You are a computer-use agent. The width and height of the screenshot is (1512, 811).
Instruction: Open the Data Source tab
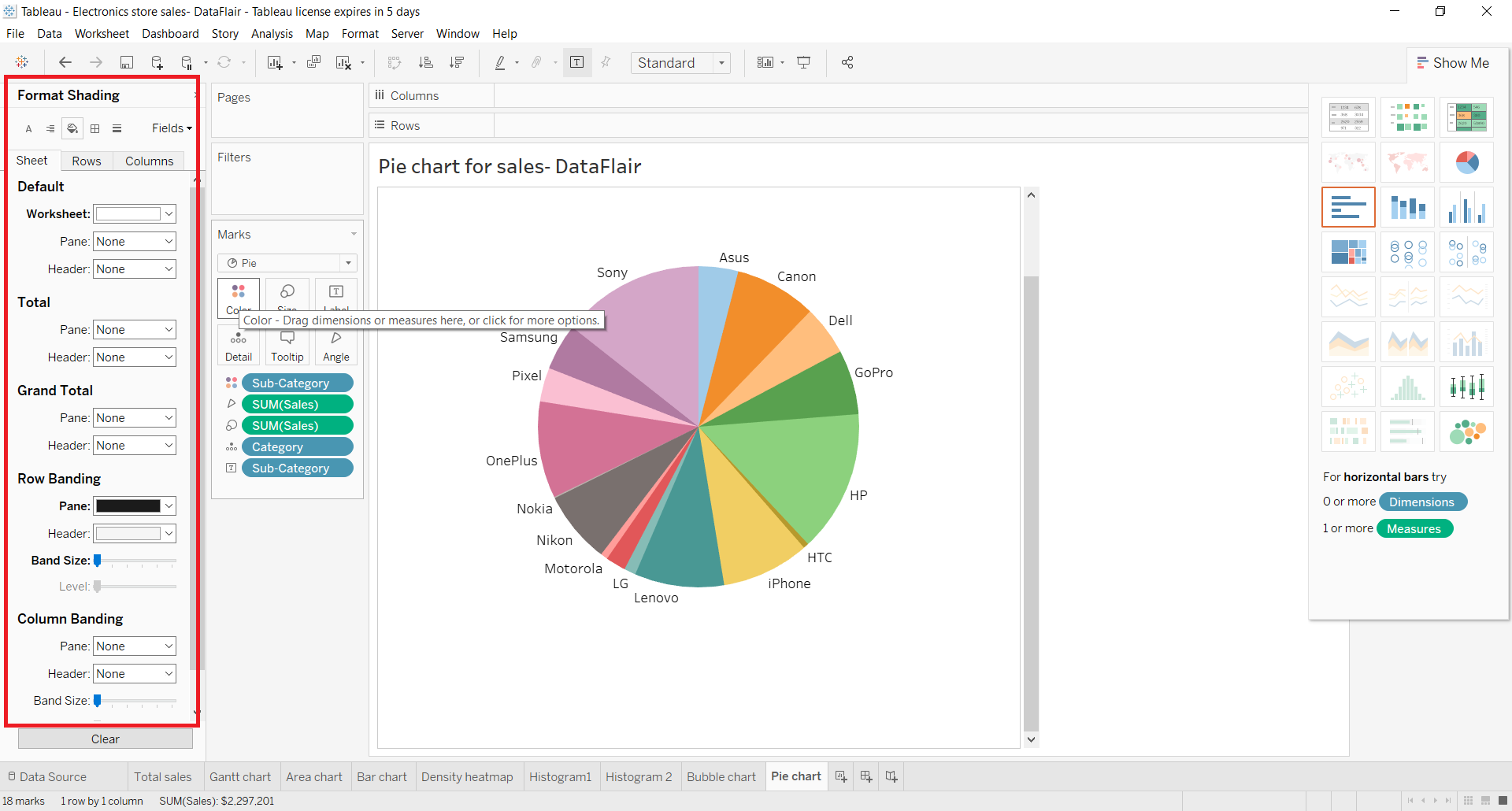pyautogui.click(x=47, y=776)
